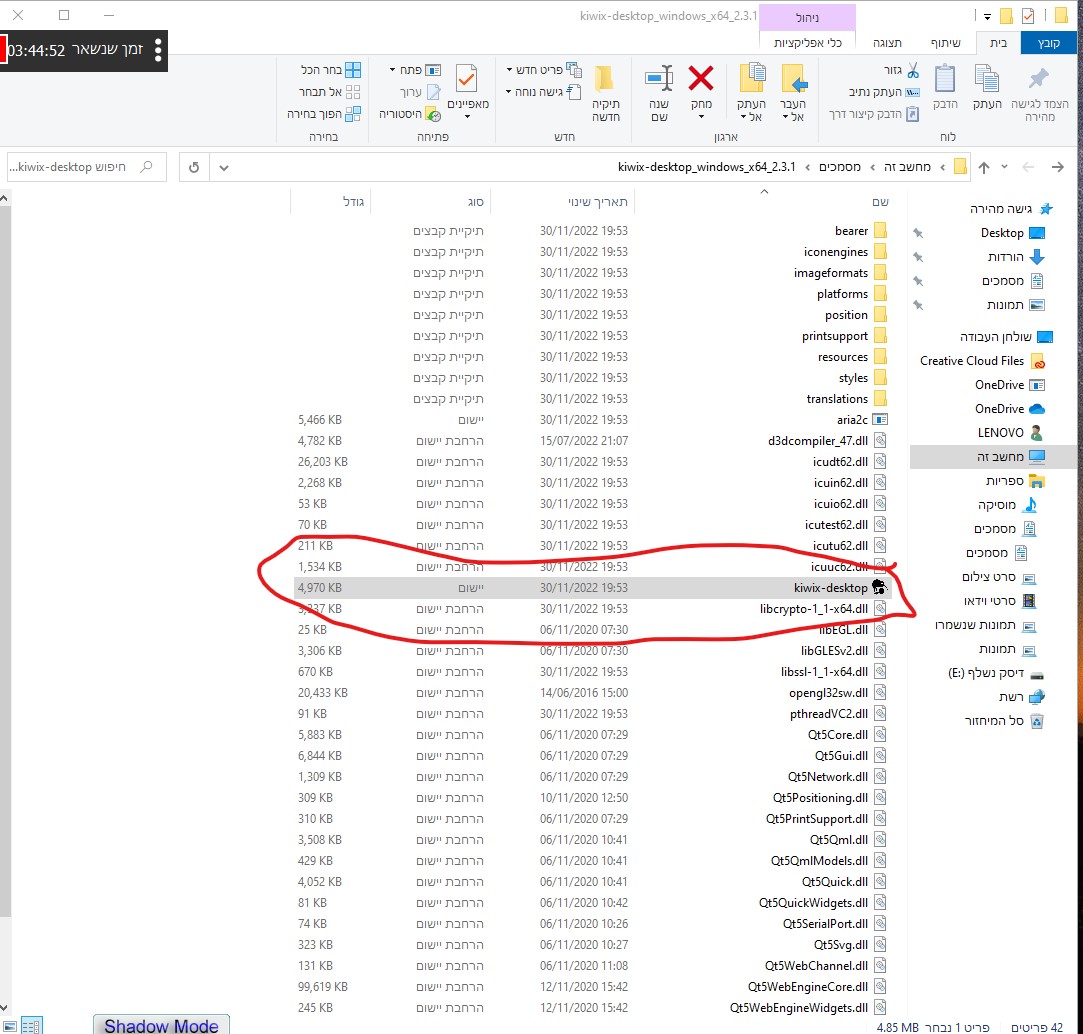The width and height of the screenshot is (1083, 1034).
Task: Click Quick access (גישה מהירה) in the sidebar
Action: pos(1010,209)
